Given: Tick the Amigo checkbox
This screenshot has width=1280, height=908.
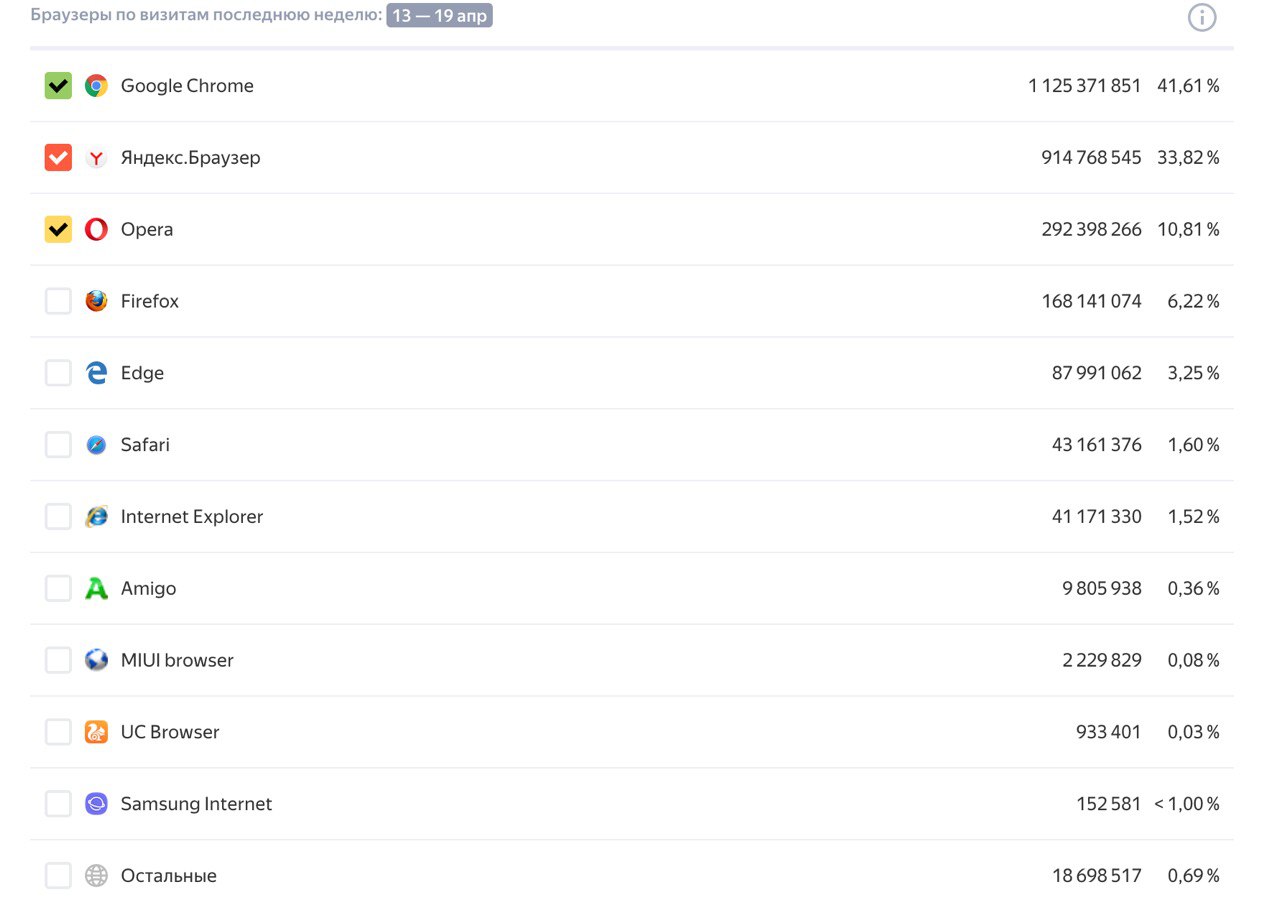Looking at the screenshot, I should tap(58, 589).
